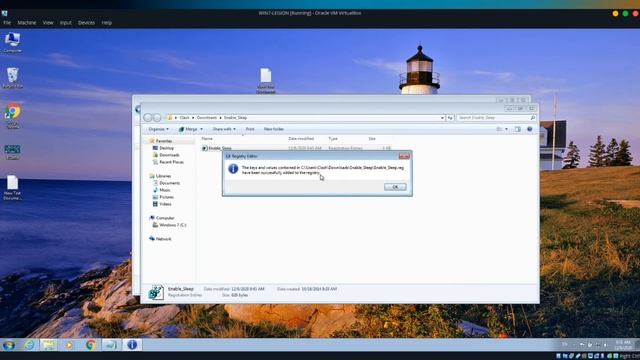Click the registry file icon in details pane
This screenshot has width=640, height=360.
click(x=156, y=292)
